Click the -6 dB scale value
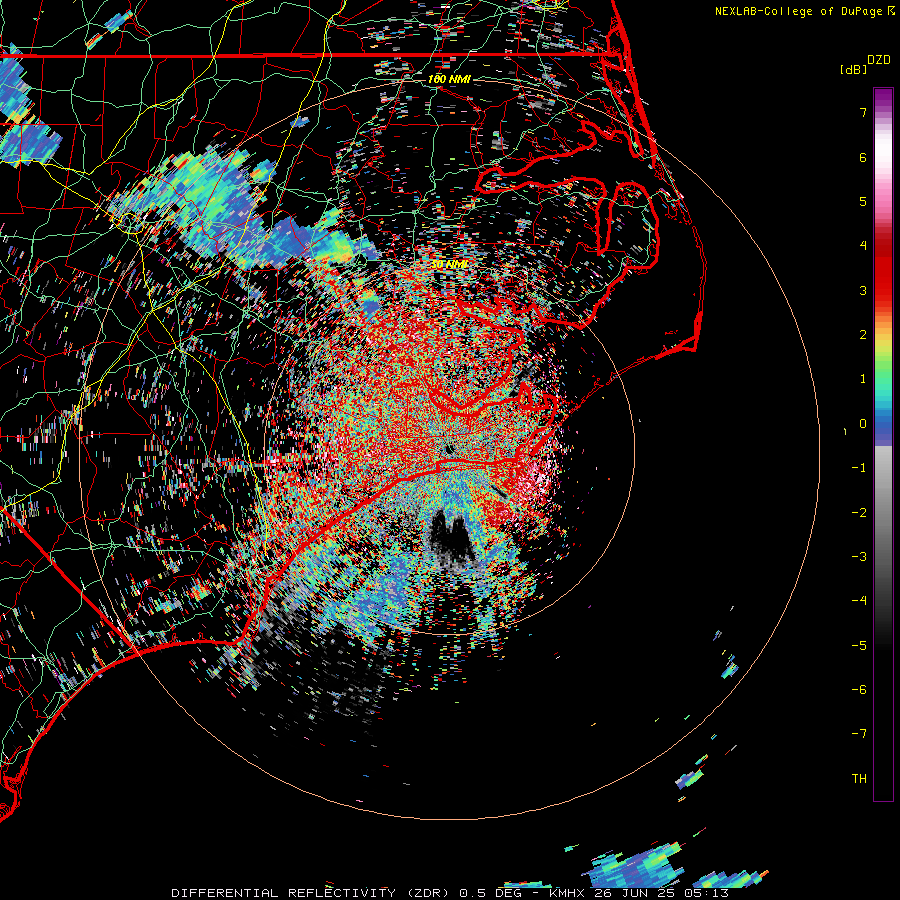 coord(859,690)
